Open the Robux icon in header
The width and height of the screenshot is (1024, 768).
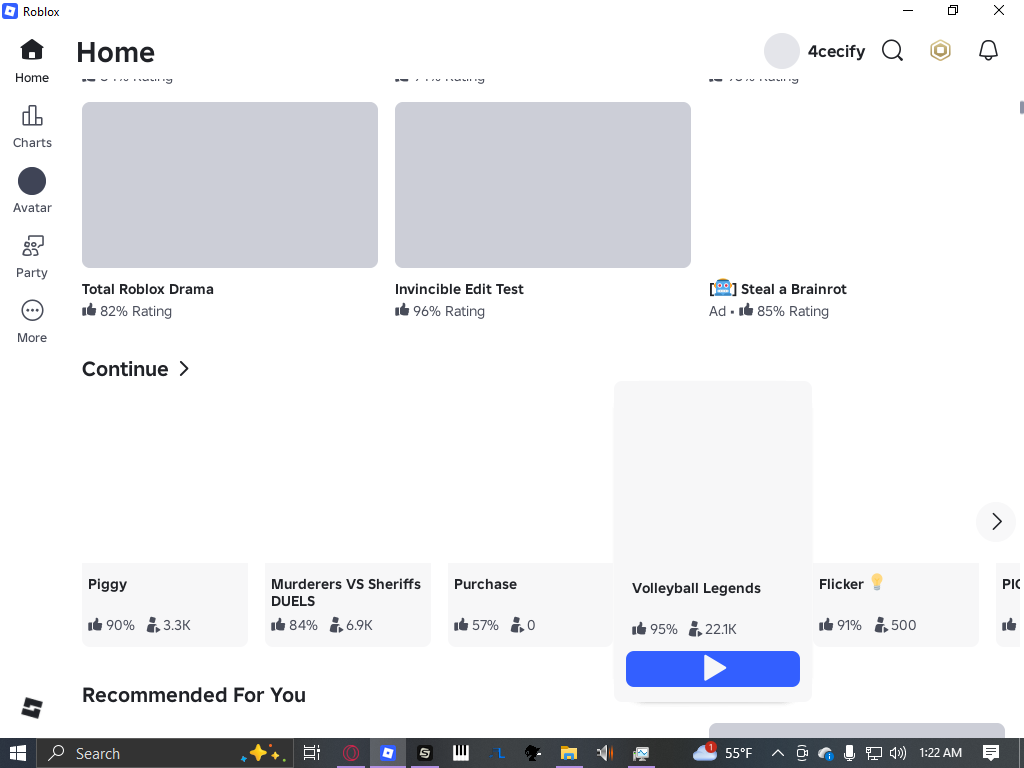[x=940, y=50]
